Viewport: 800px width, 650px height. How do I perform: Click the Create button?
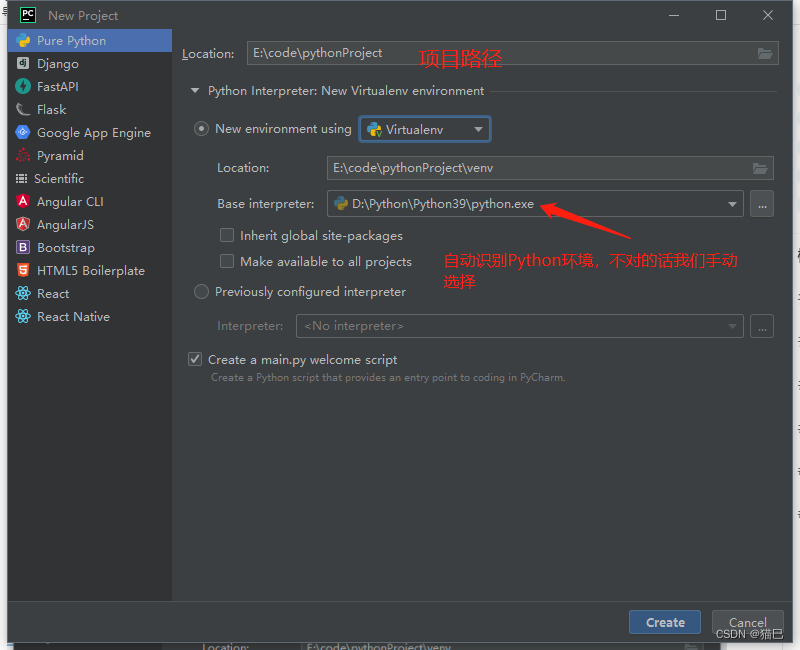[x=665, y=622]
